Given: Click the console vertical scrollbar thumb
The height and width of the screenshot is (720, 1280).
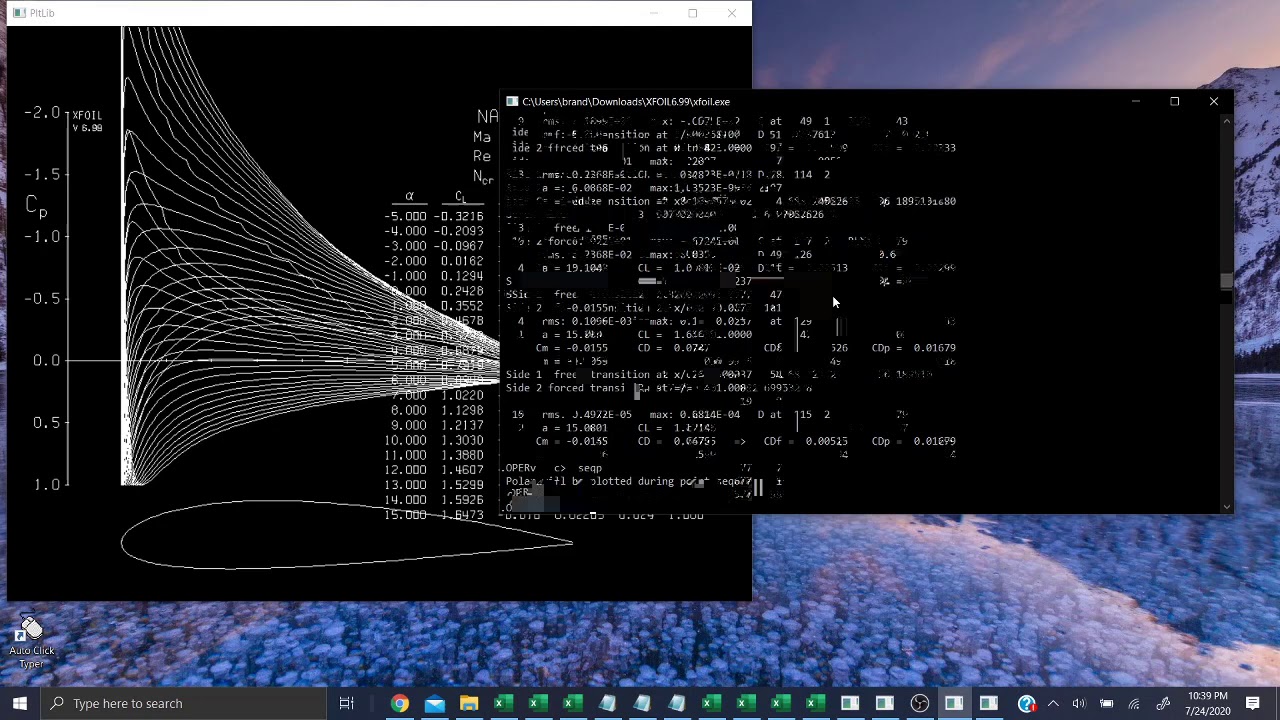Looking at the screenshot, I should click(1226, 281).
